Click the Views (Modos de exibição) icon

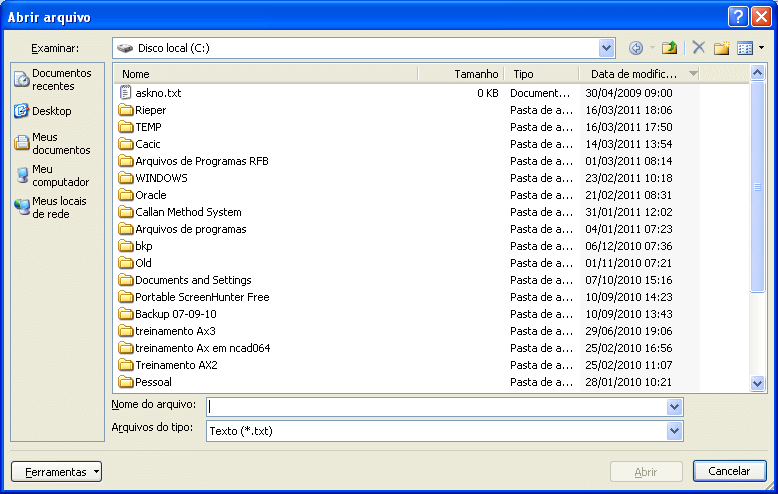[x=744, y=48]
